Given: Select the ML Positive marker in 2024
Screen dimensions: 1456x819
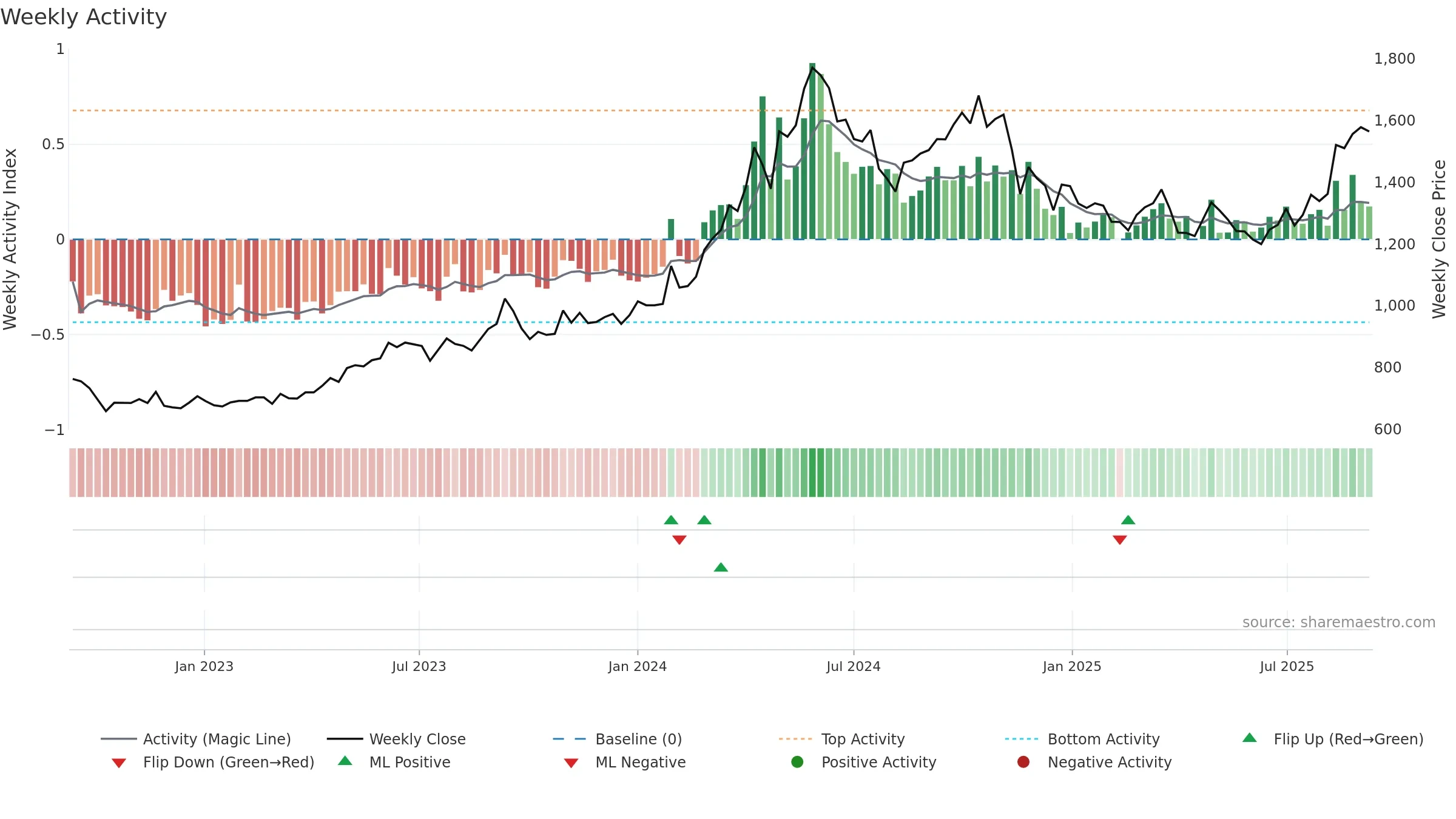Looking at the screenshot, I should [721, 567].
